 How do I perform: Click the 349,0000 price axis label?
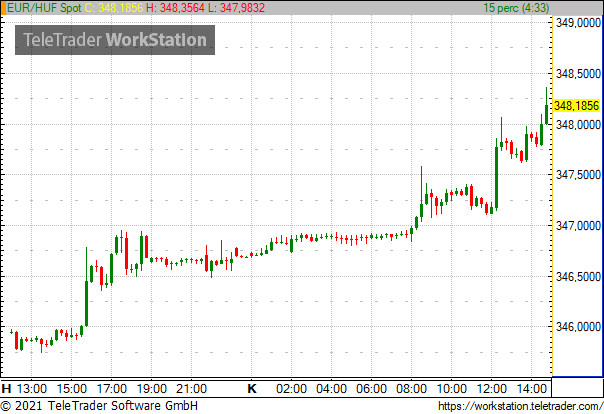click(x=578, y=23)
